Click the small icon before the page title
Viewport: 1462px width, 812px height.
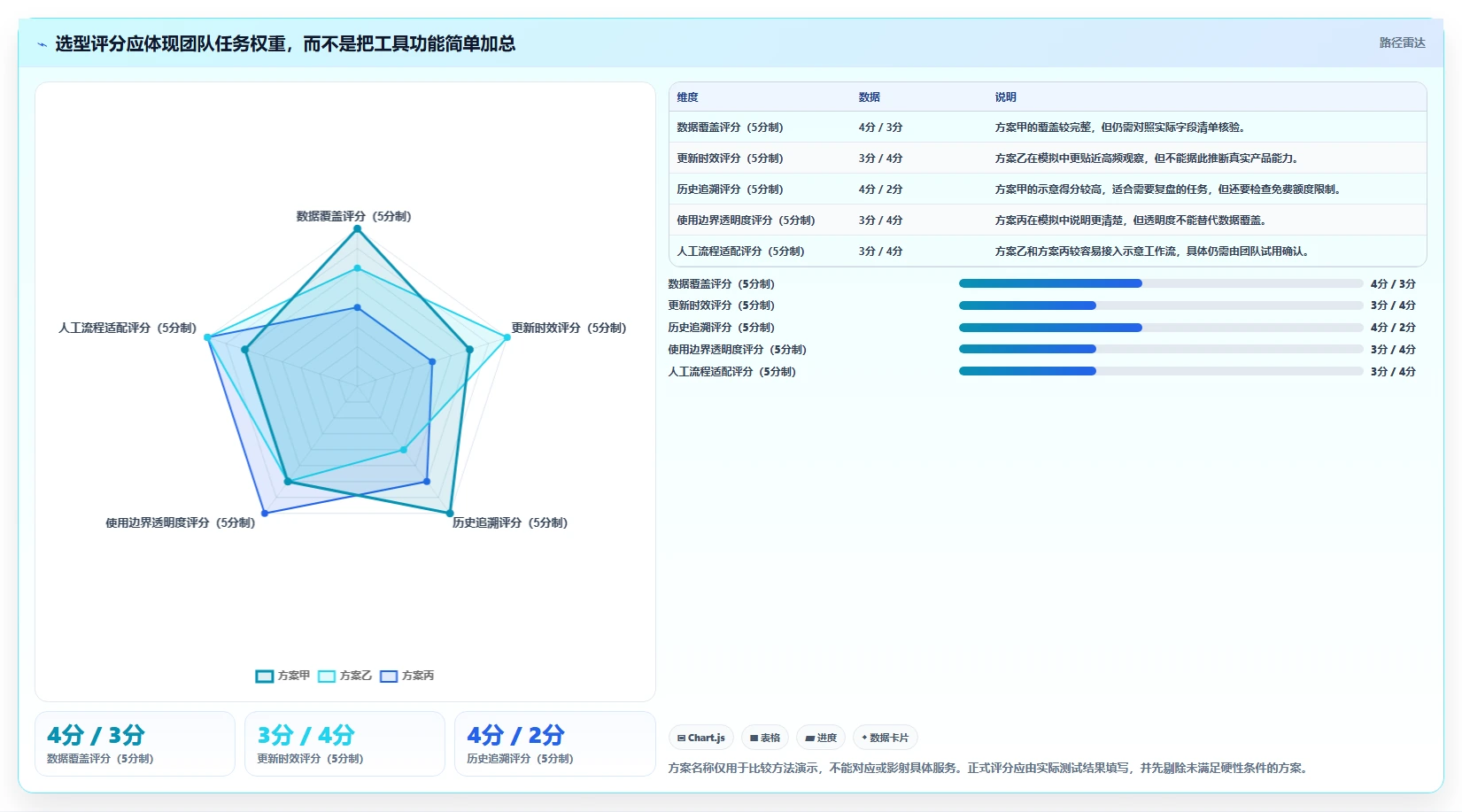click(x=42, y=44)
